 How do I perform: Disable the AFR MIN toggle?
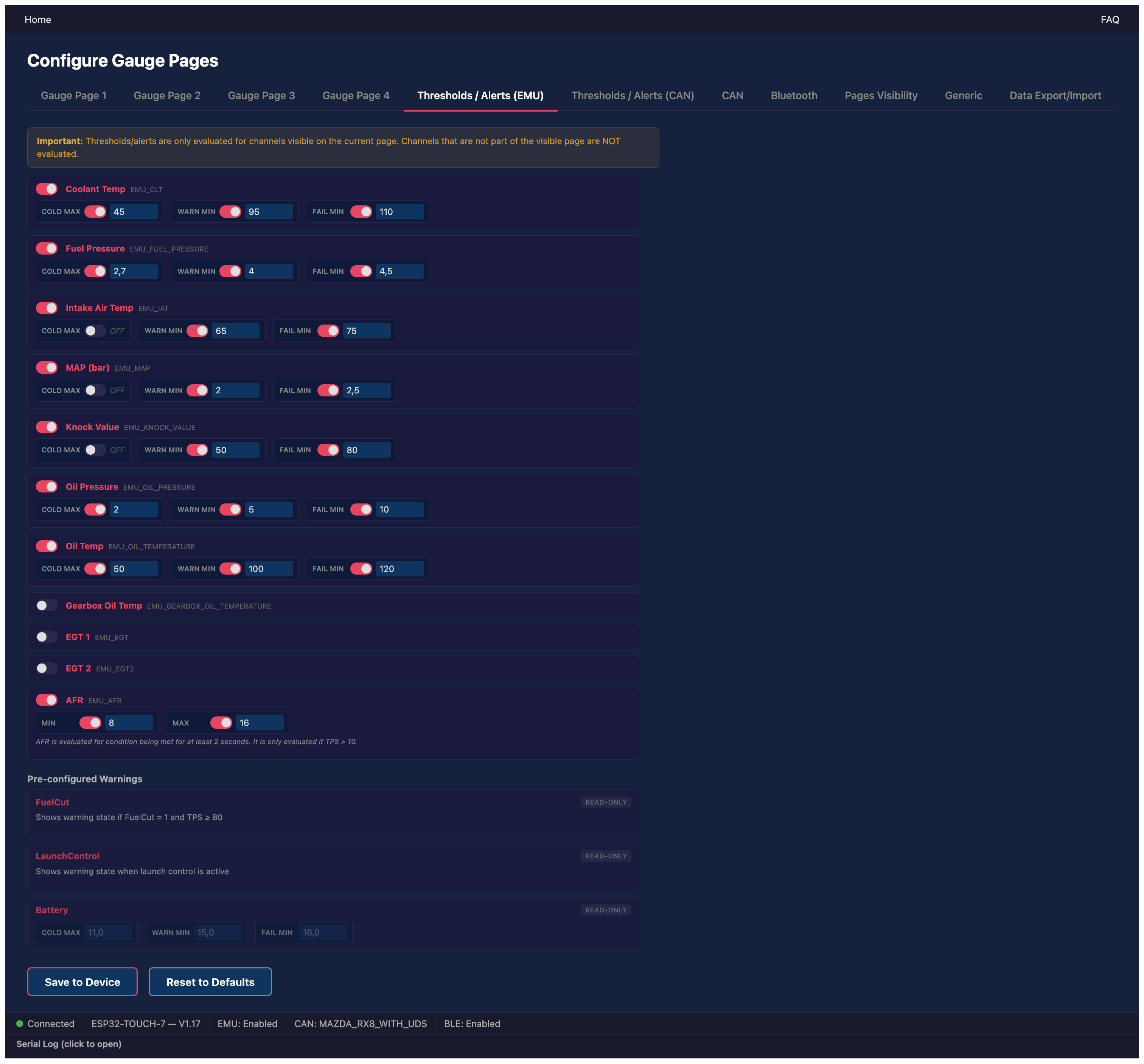pyautogui.click(x=90, y=723)
